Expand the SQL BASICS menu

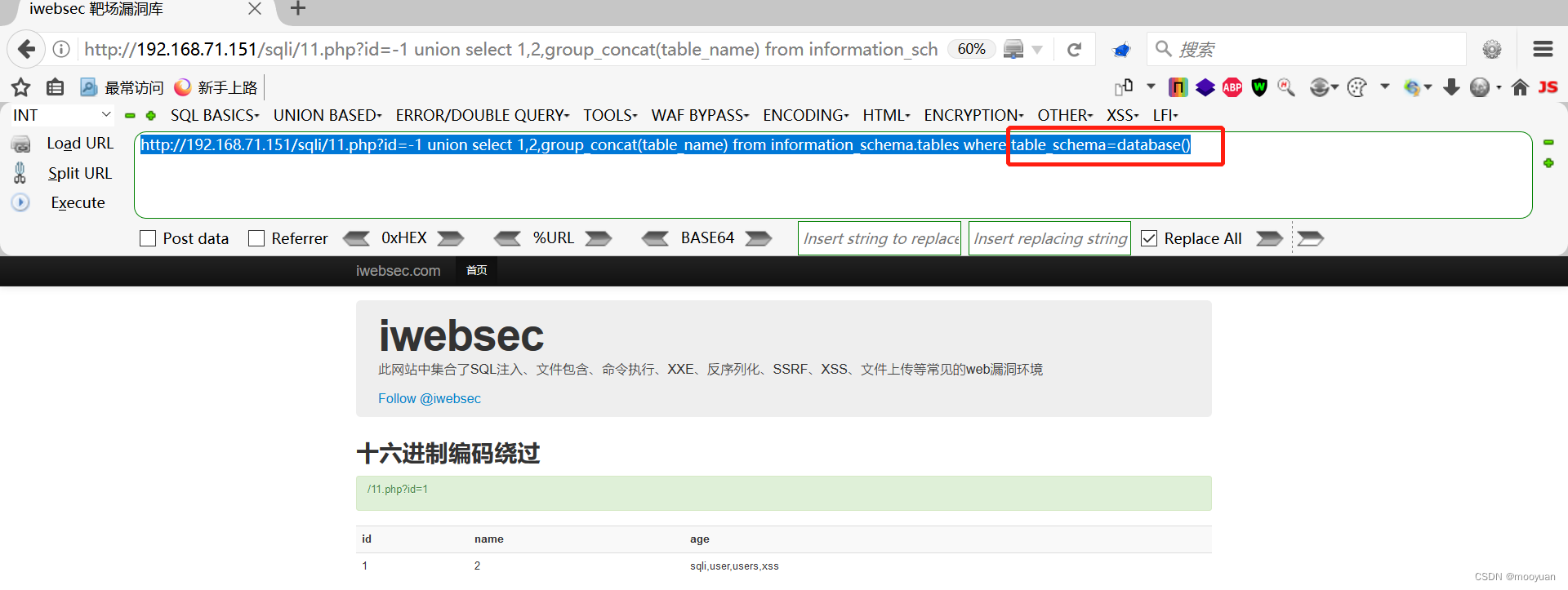(215, 115)
